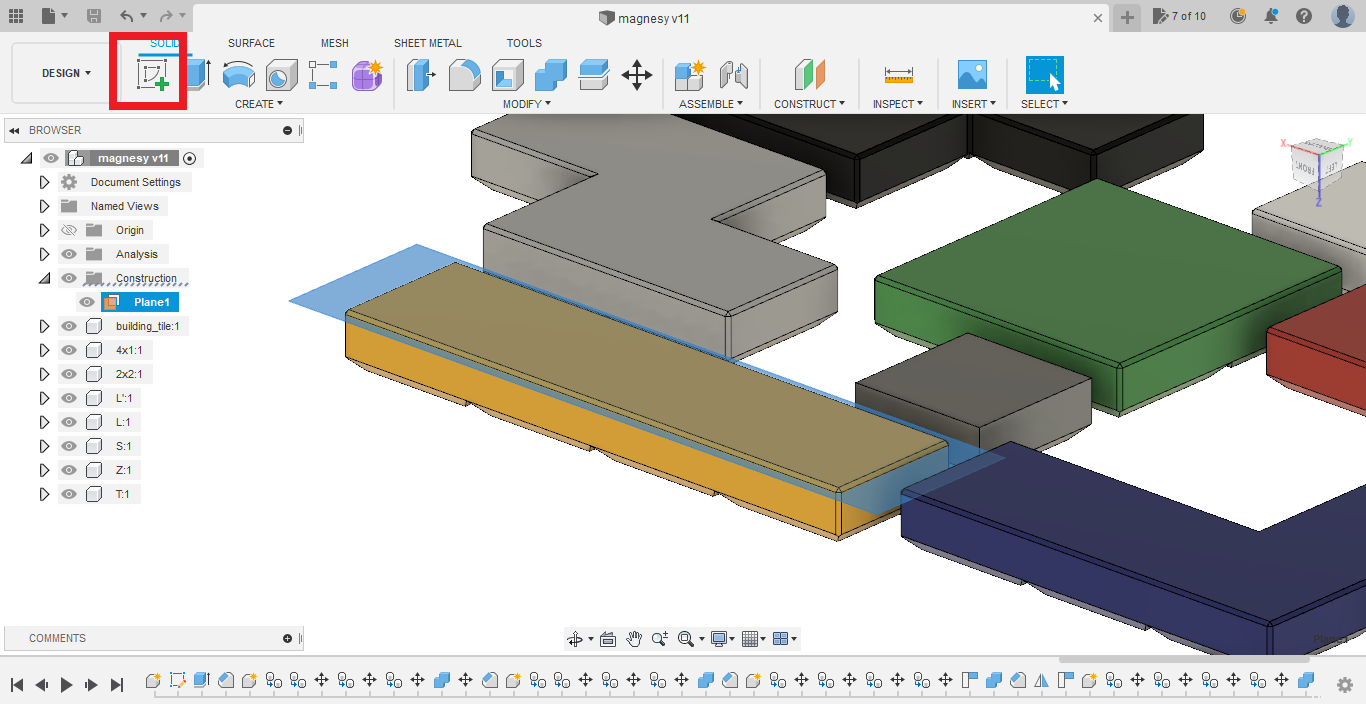Open the SHEET METAL tab

coord(428,43)
